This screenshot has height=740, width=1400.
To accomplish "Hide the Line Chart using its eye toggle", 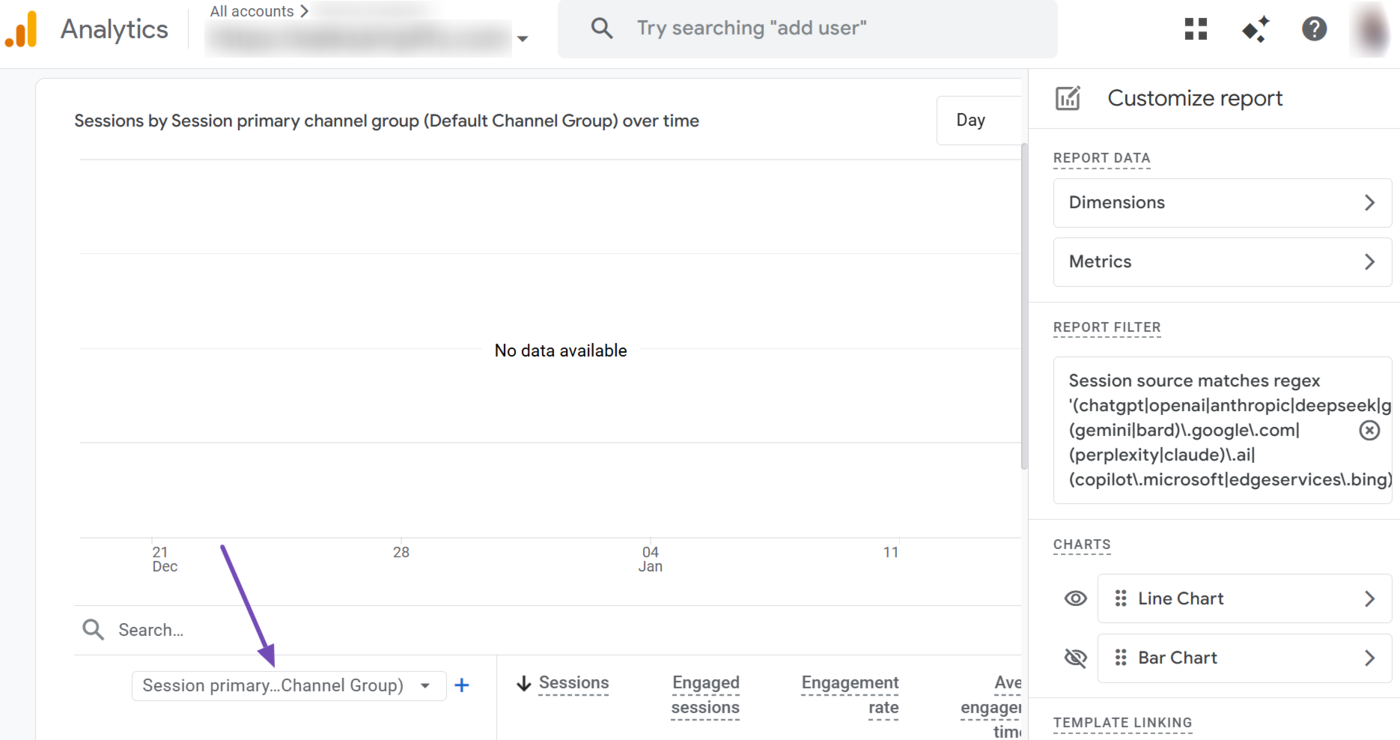I will coord(1075,597).
